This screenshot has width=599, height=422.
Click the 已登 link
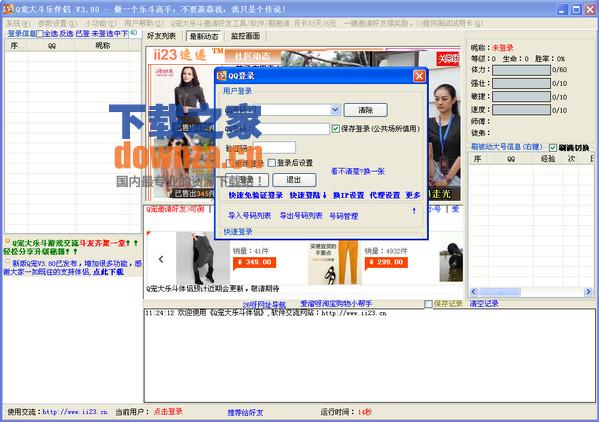82,34
